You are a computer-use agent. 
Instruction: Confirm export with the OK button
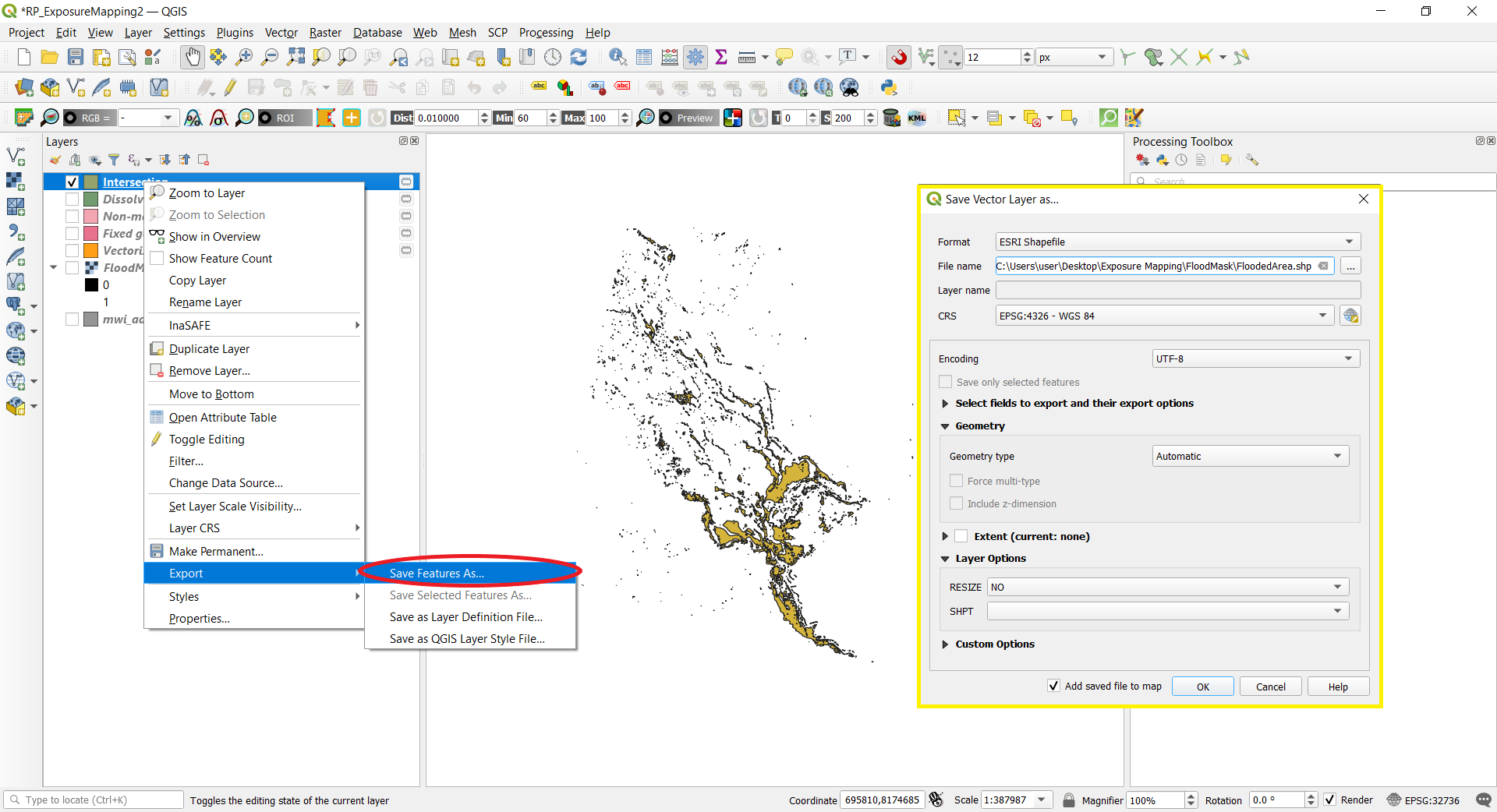tap(1202, 686)
